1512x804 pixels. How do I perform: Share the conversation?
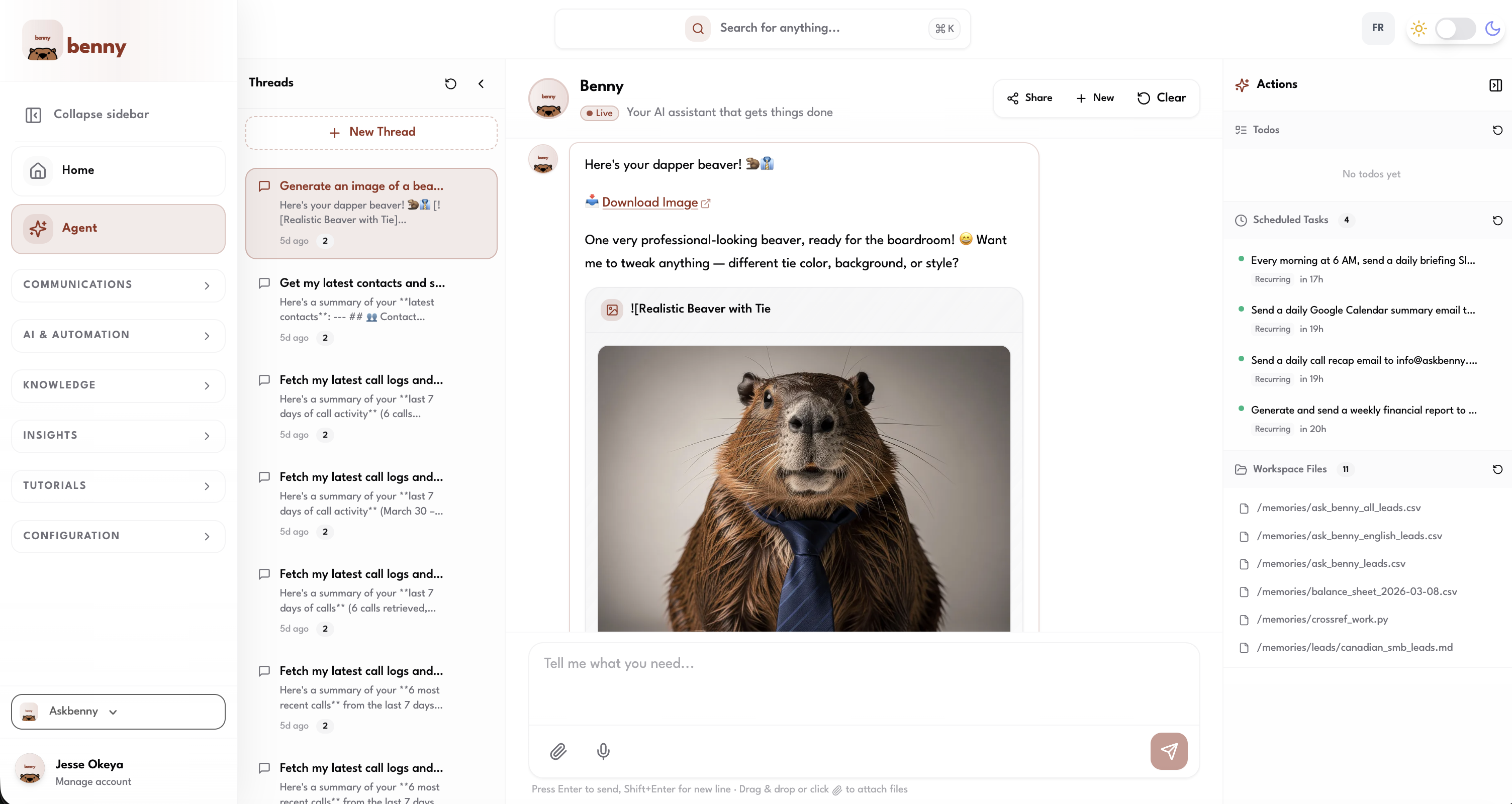tap(1029, 98)
